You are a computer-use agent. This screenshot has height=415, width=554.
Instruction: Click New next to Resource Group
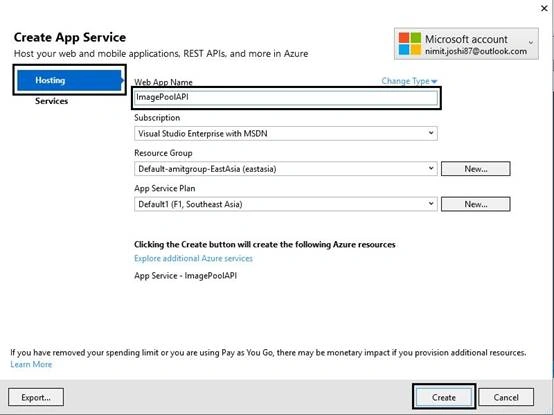point(476,169)
